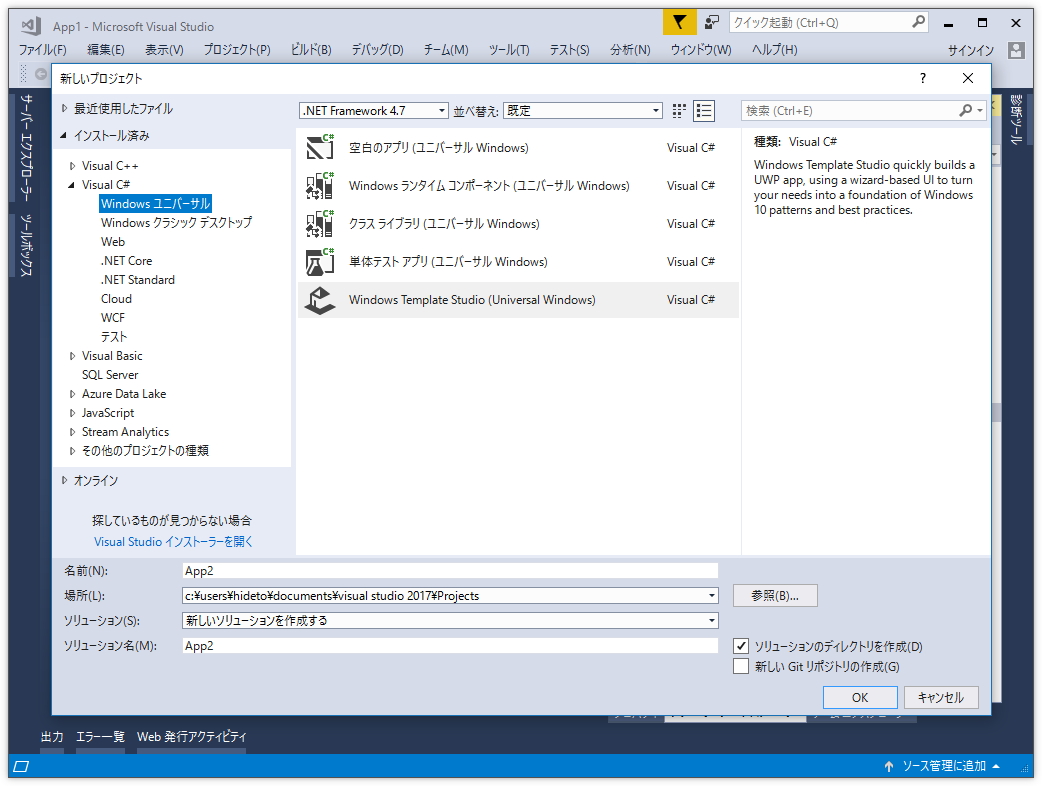Click the Visual Studio logo icon
1042x786 pixels.
(31, 26)
